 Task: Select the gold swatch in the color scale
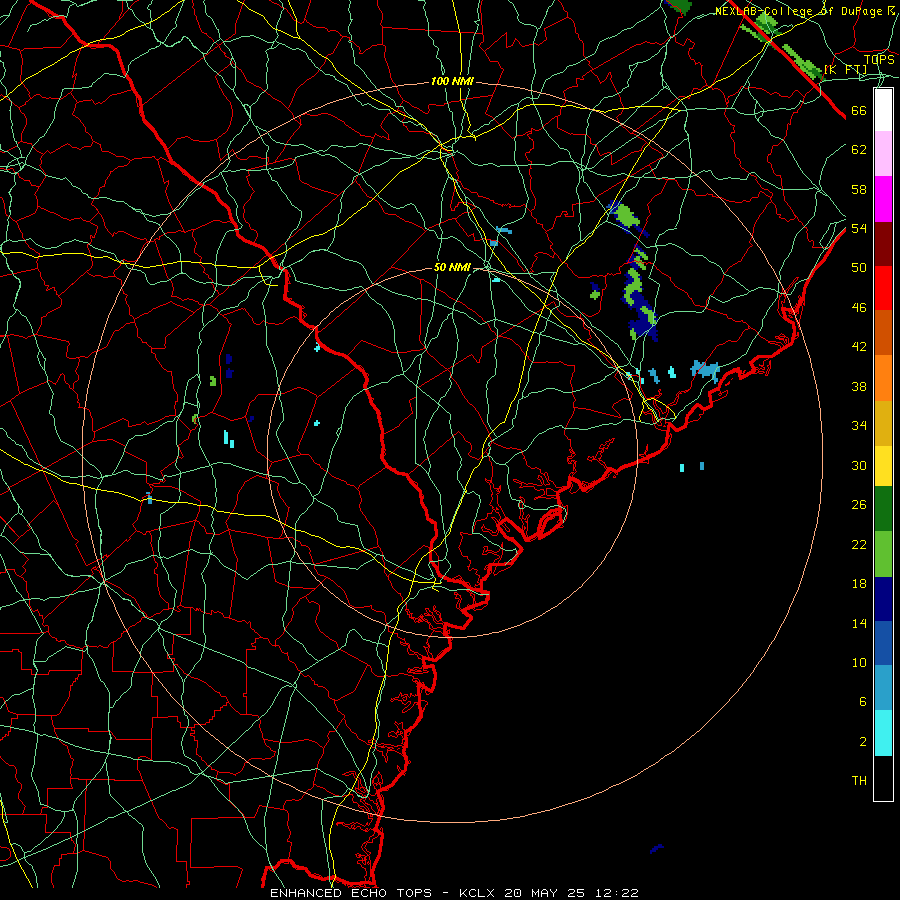click(883, 423)
